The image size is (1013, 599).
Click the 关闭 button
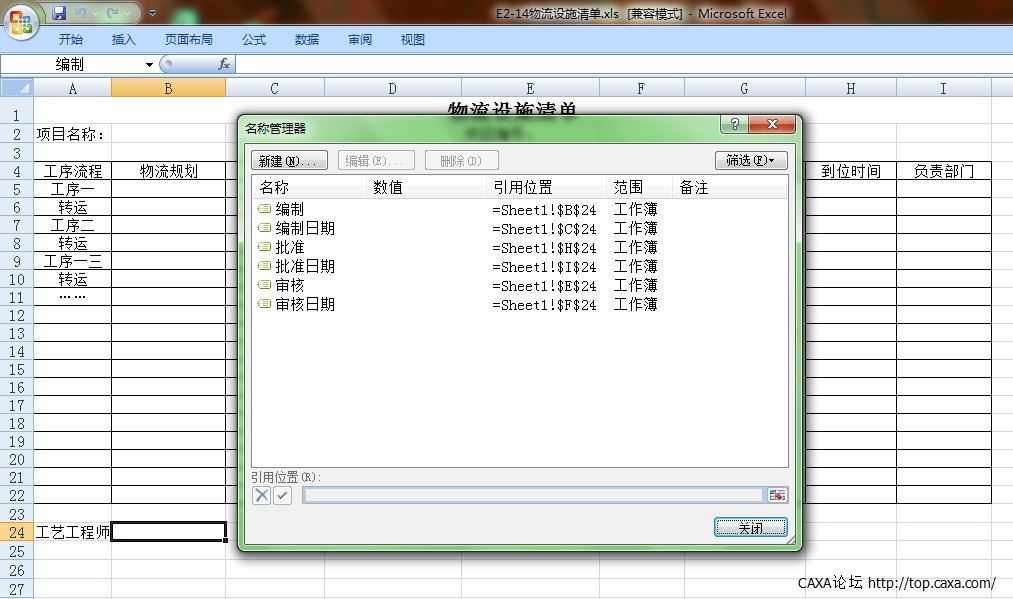[x=750, y=528]
